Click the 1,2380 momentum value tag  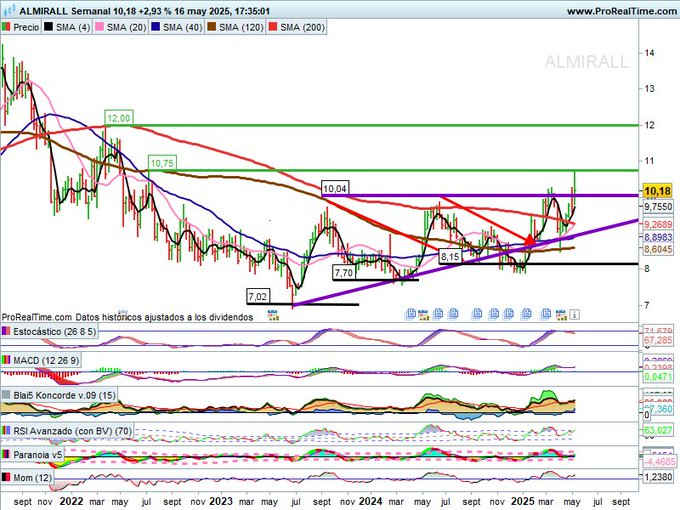657,477
